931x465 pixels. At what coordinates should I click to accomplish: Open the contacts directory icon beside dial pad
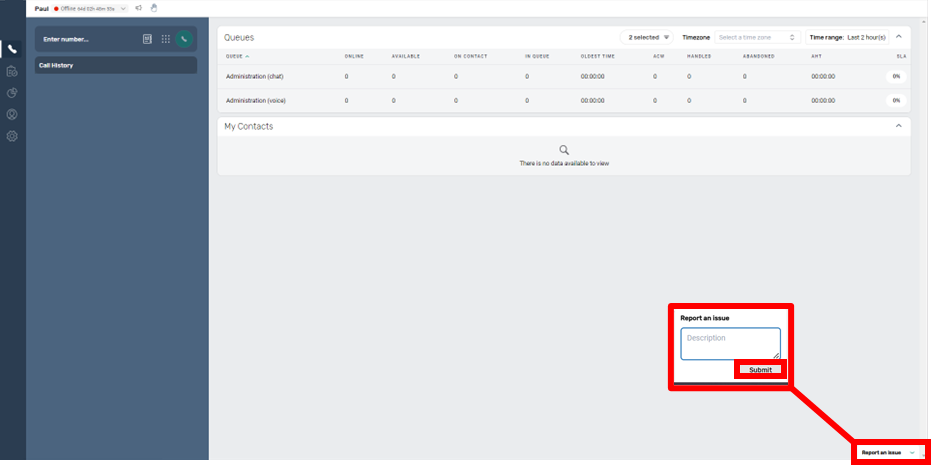click(147, 39)
